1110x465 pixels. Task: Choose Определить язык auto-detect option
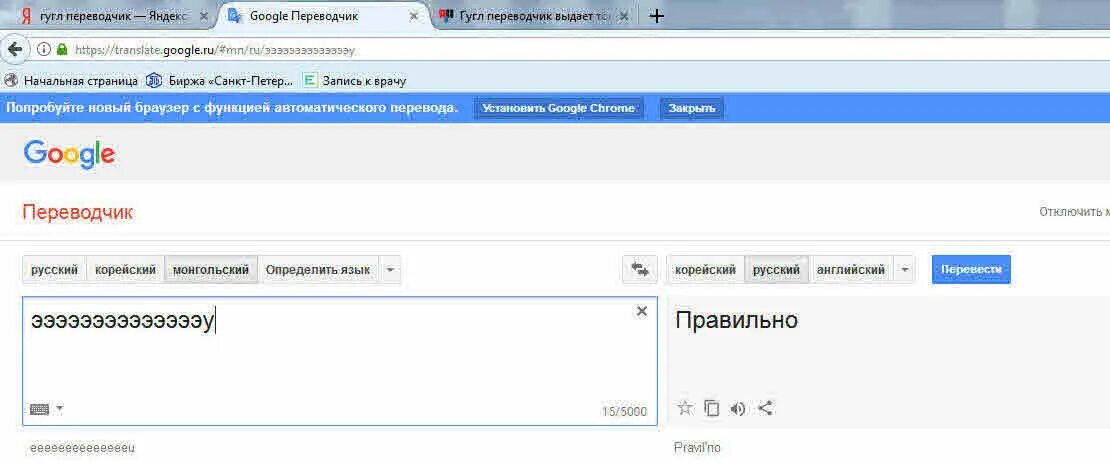pyautogui.click(x=318, y=270)
